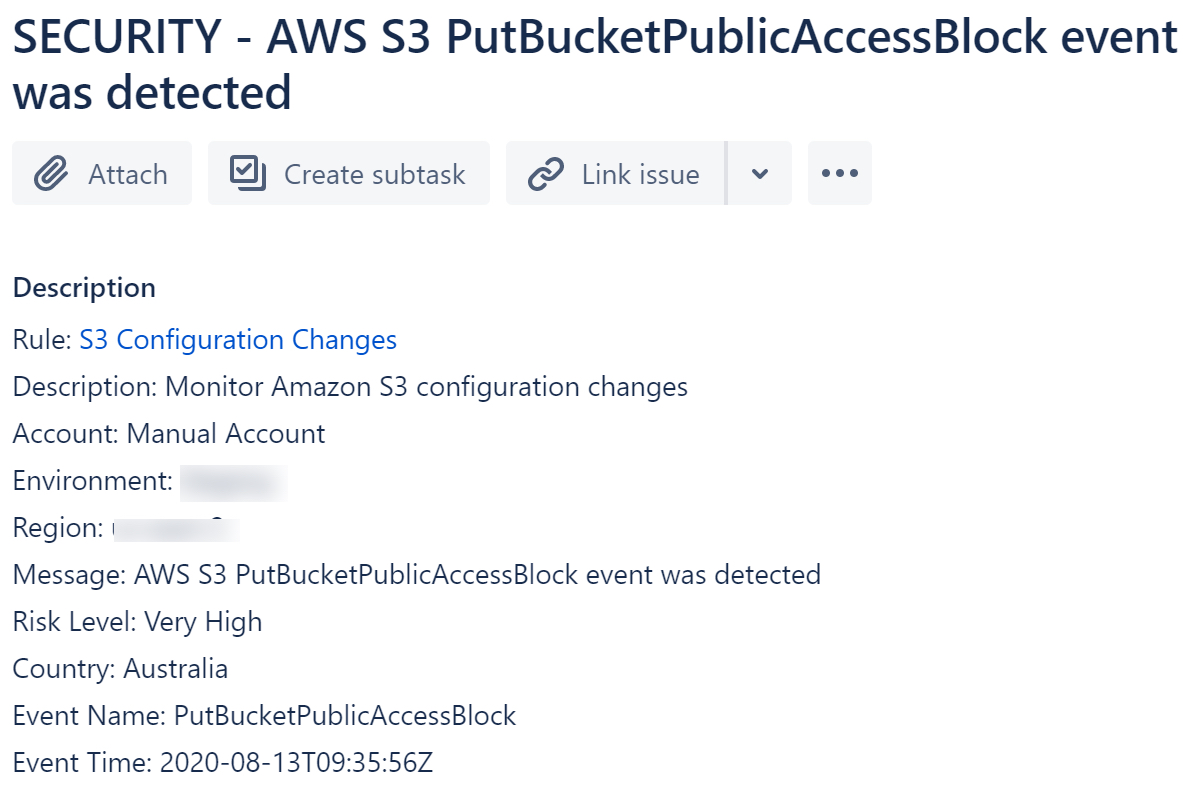Click the paperclip Attach icon
The image size is (1195, 795).
(48, 173)
